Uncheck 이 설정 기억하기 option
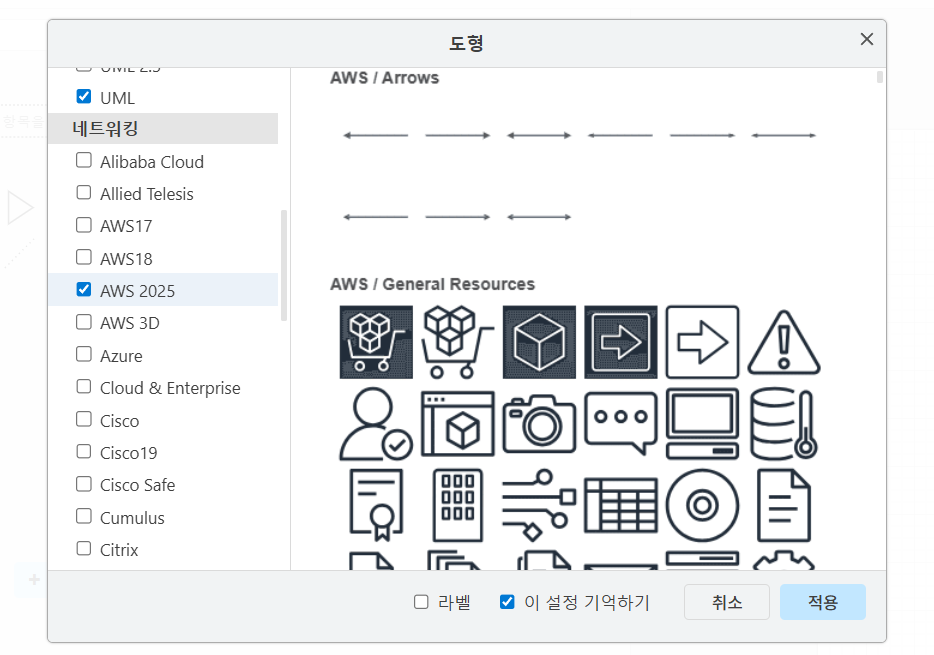The image size is (934, 655). [507, 602]
